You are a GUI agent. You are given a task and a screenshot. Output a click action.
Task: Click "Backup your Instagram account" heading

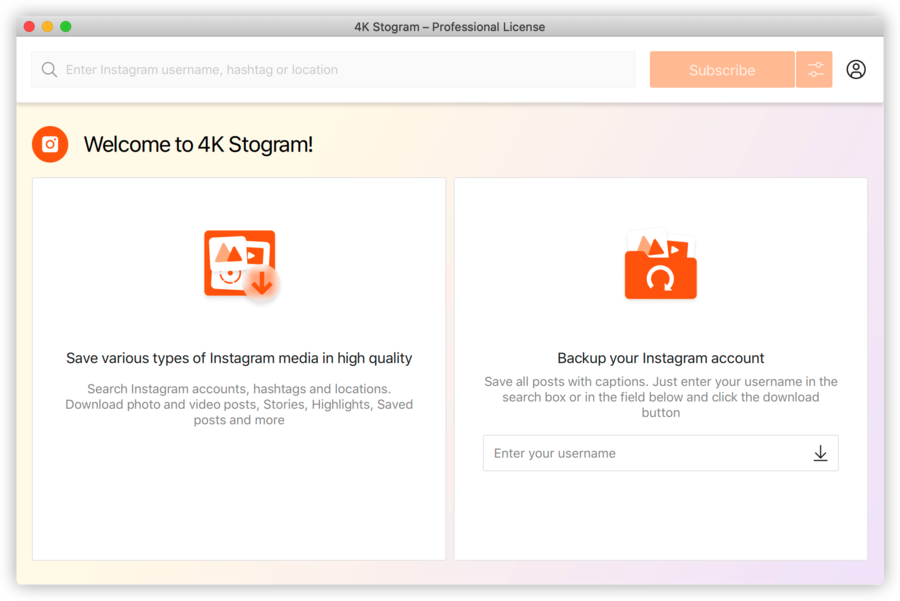coord(661,358)
